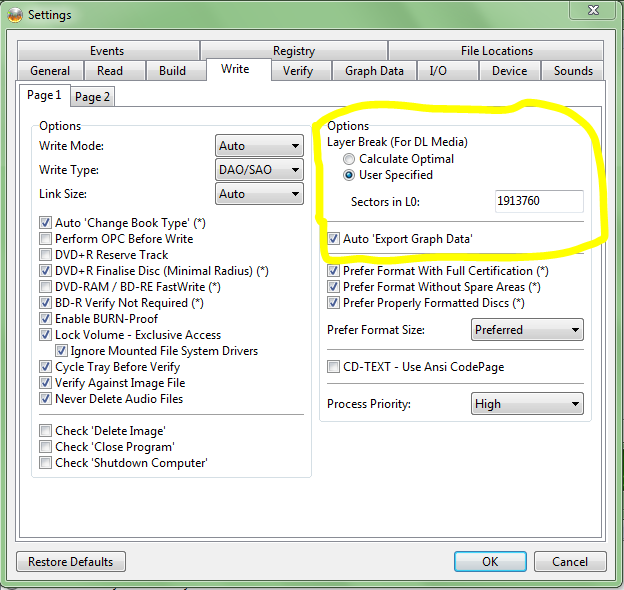Confirm settings with OK button
The image size is (624, 590).
click(x=490, y=561)
